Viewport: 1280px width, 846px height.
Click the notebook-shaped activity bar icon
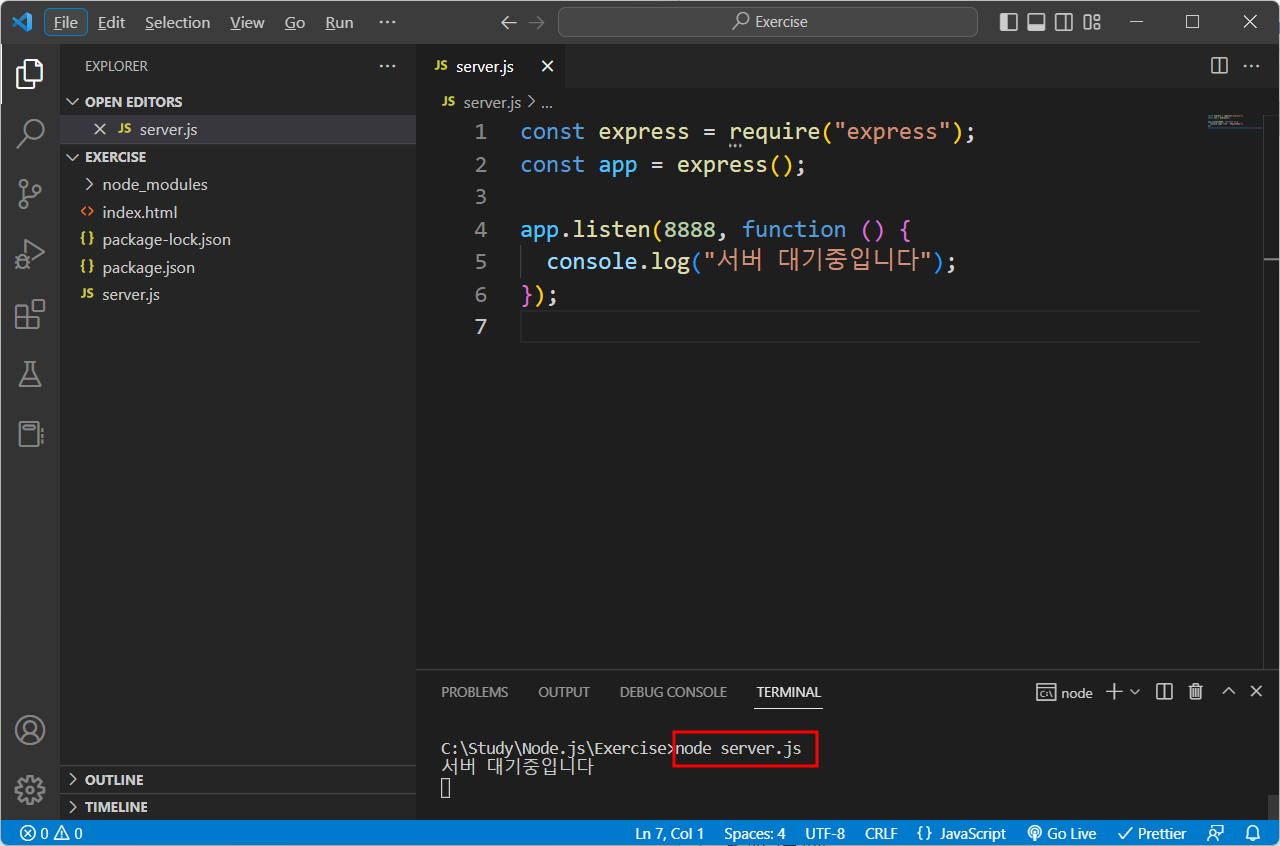tap(31, 434)
